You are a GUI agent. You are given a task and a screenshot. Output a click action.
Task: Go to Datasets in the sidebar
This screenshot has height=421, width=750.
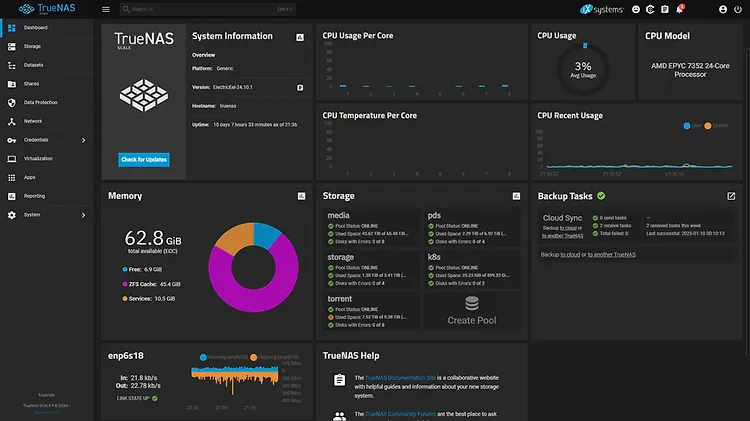click(34, 65)
